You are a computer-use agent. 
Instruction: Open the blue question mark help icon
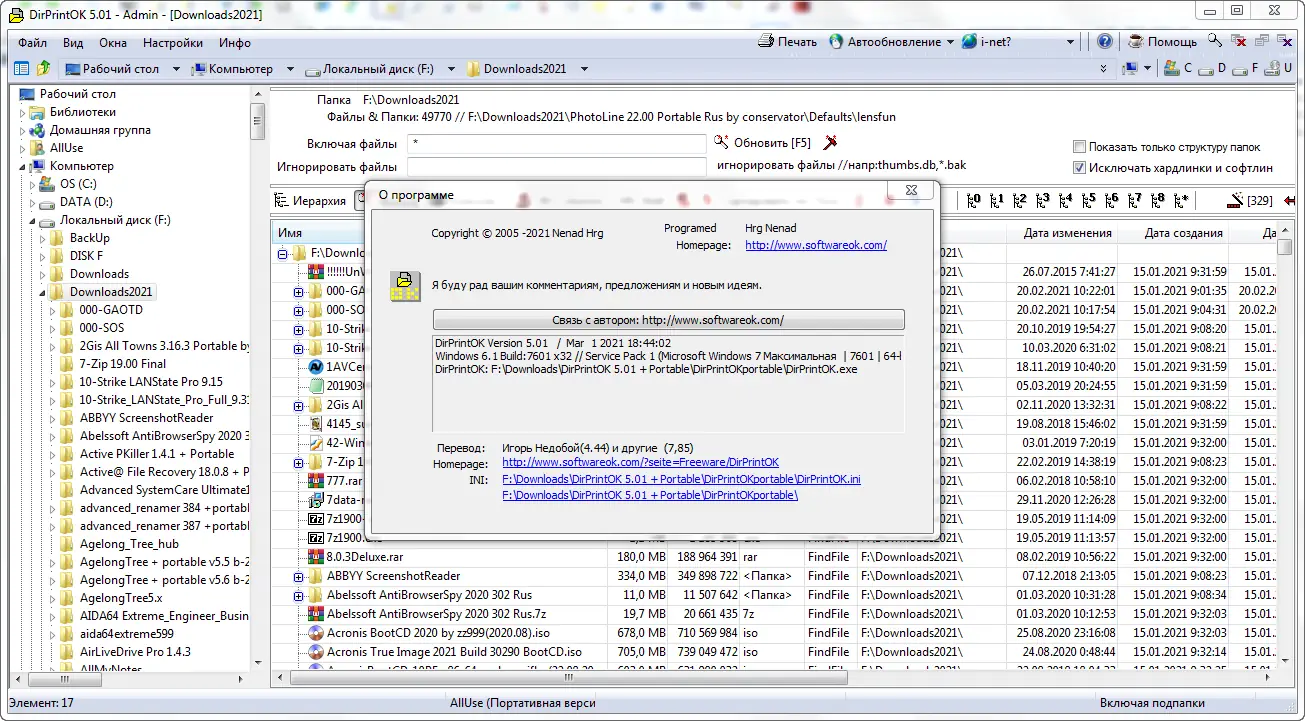point(1105,42)
